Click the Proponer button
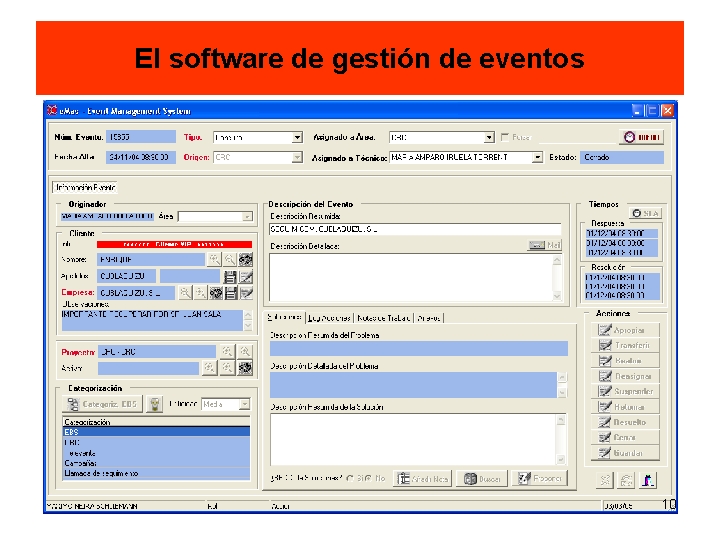Image resolution: width=720 pixels, height=540 pixels. coord(540,478)
